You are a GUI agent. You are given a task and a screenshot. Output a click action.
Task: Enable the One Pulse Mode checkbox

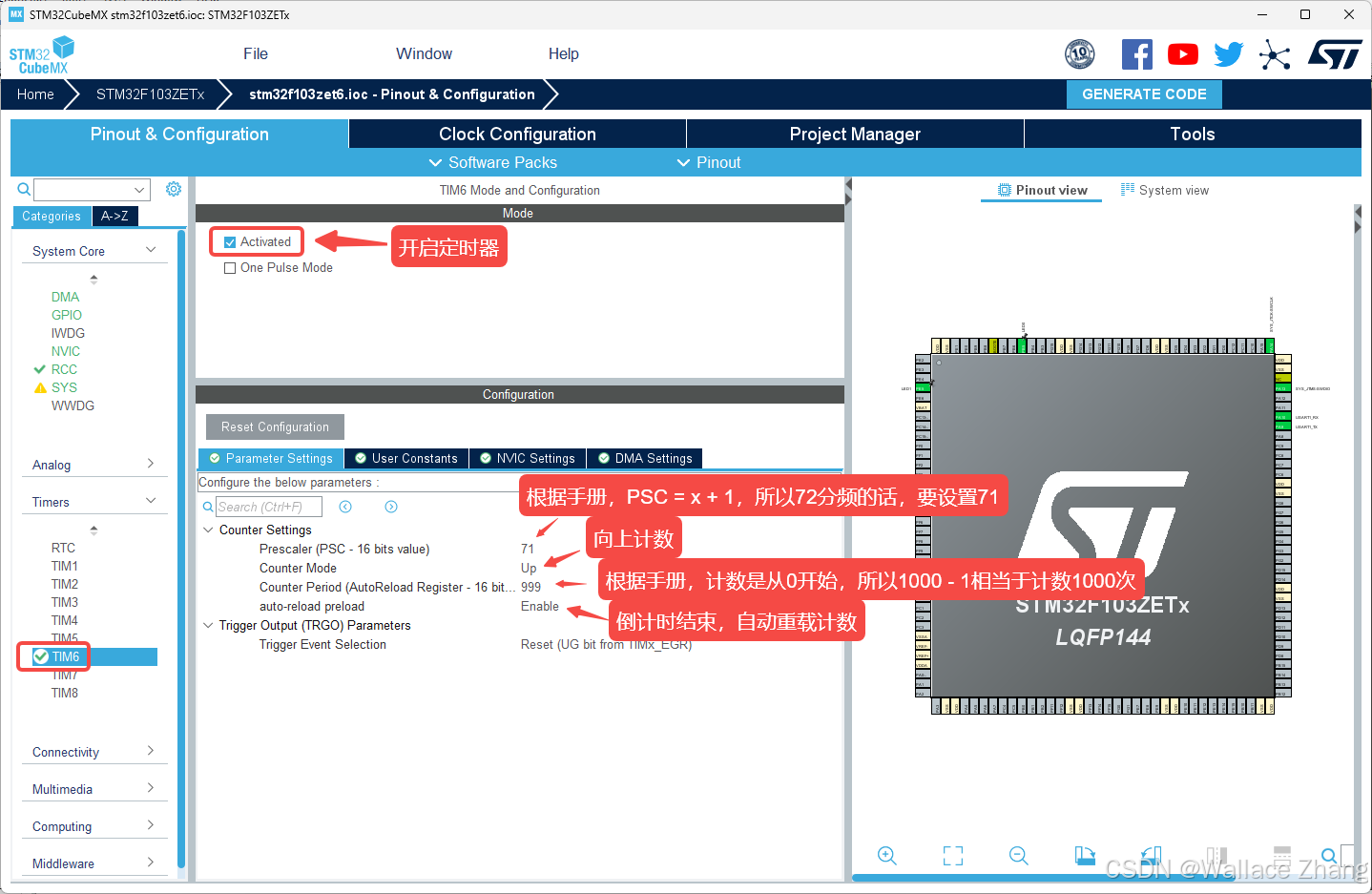(230, 268)
